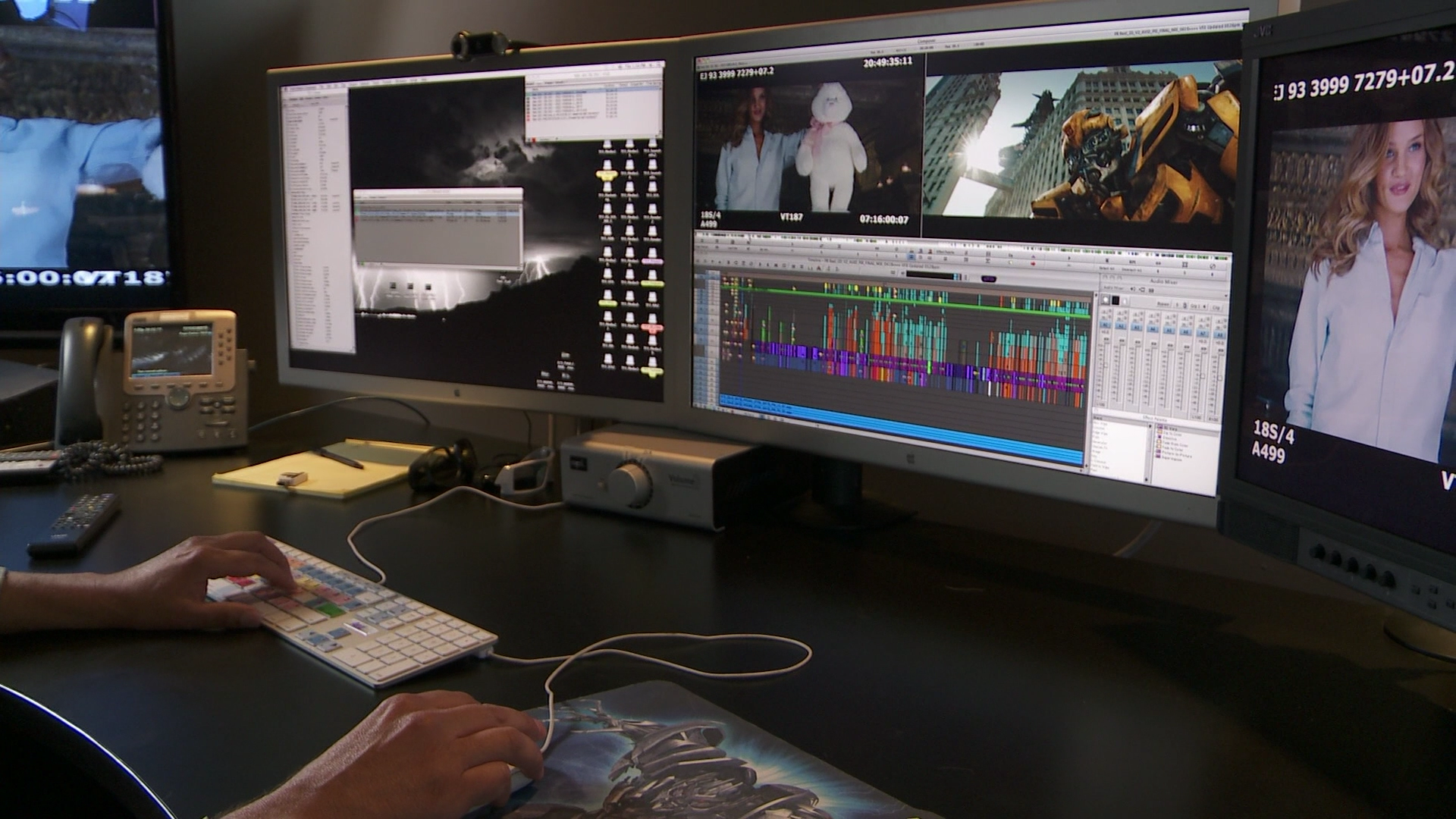This screenshot has height=819, width=1456.
Task: Select the long green video track in timeline
Action: [907, 303]
